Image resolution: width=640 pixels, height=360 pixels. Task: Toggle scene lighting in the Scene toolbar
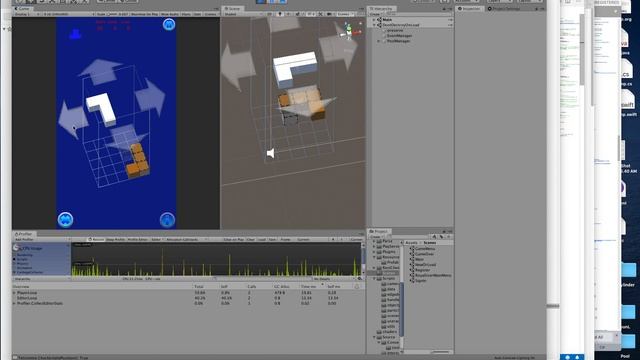pyautogui.click(x=280, y=14)
